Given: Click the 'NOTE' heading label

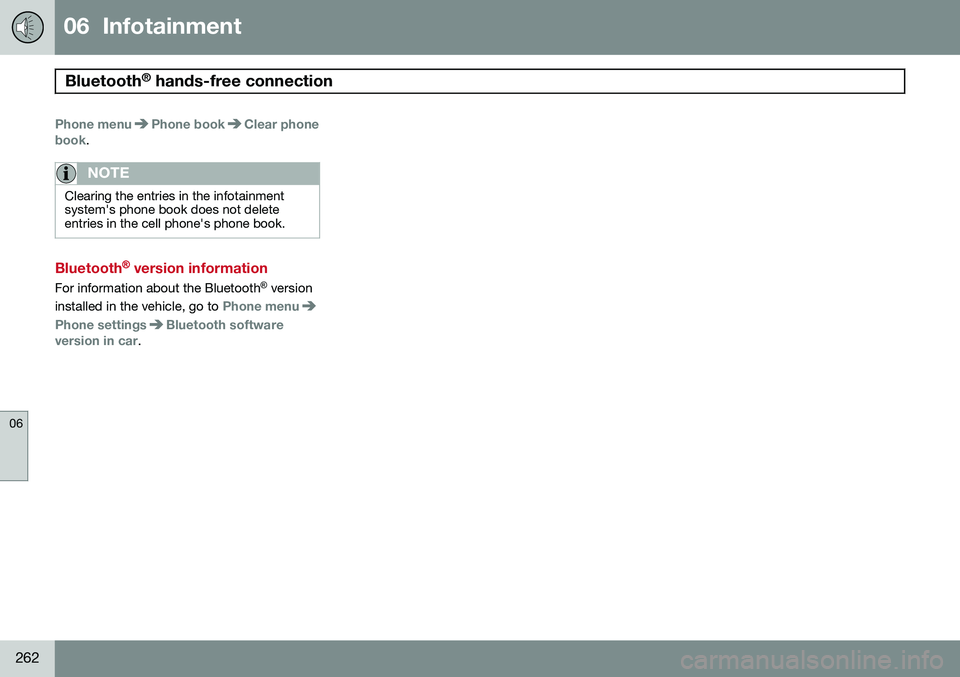Looking at the screenshot, I should tap(108, 173).
